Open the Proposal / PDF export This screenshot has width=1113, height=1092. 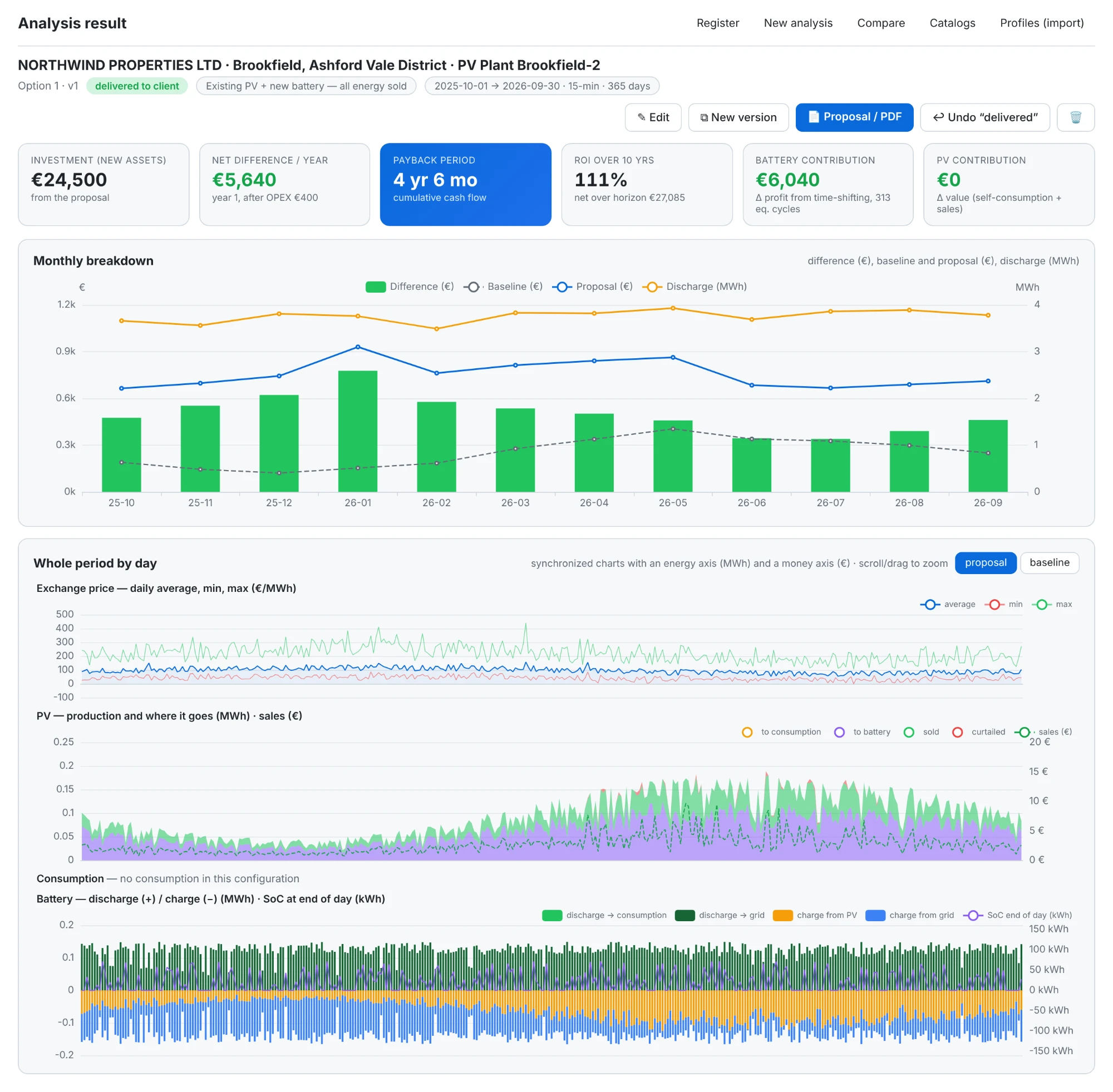pos(854,117)
